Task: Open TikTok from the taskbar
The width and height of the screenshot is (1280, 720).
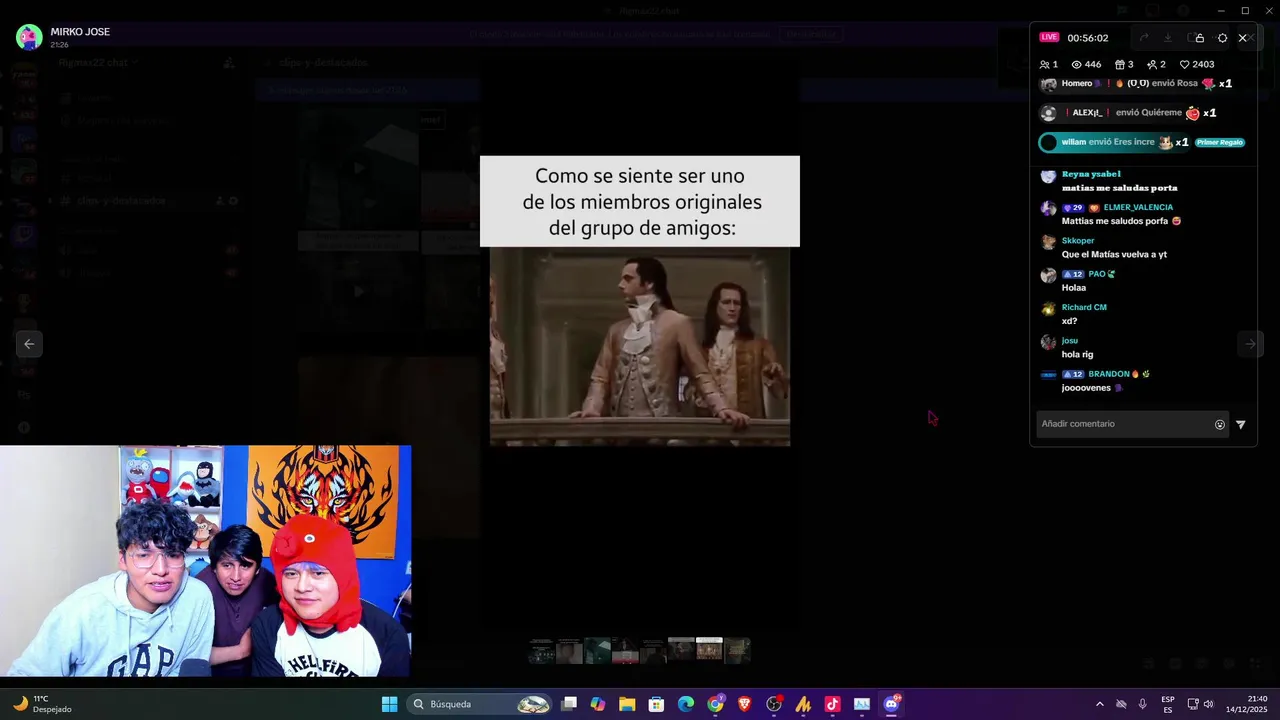Action: pos(832,704)
